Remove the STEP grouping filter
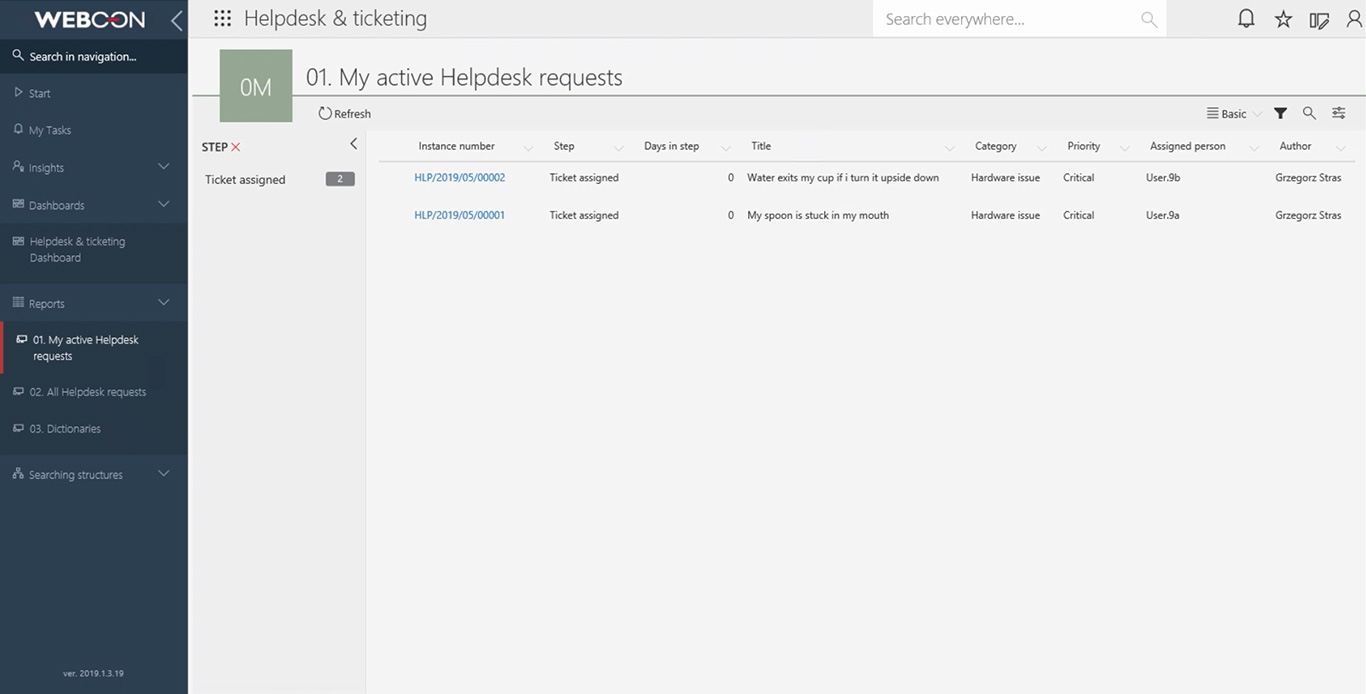This screenshot has width=1366, height=694. [236, 147]
